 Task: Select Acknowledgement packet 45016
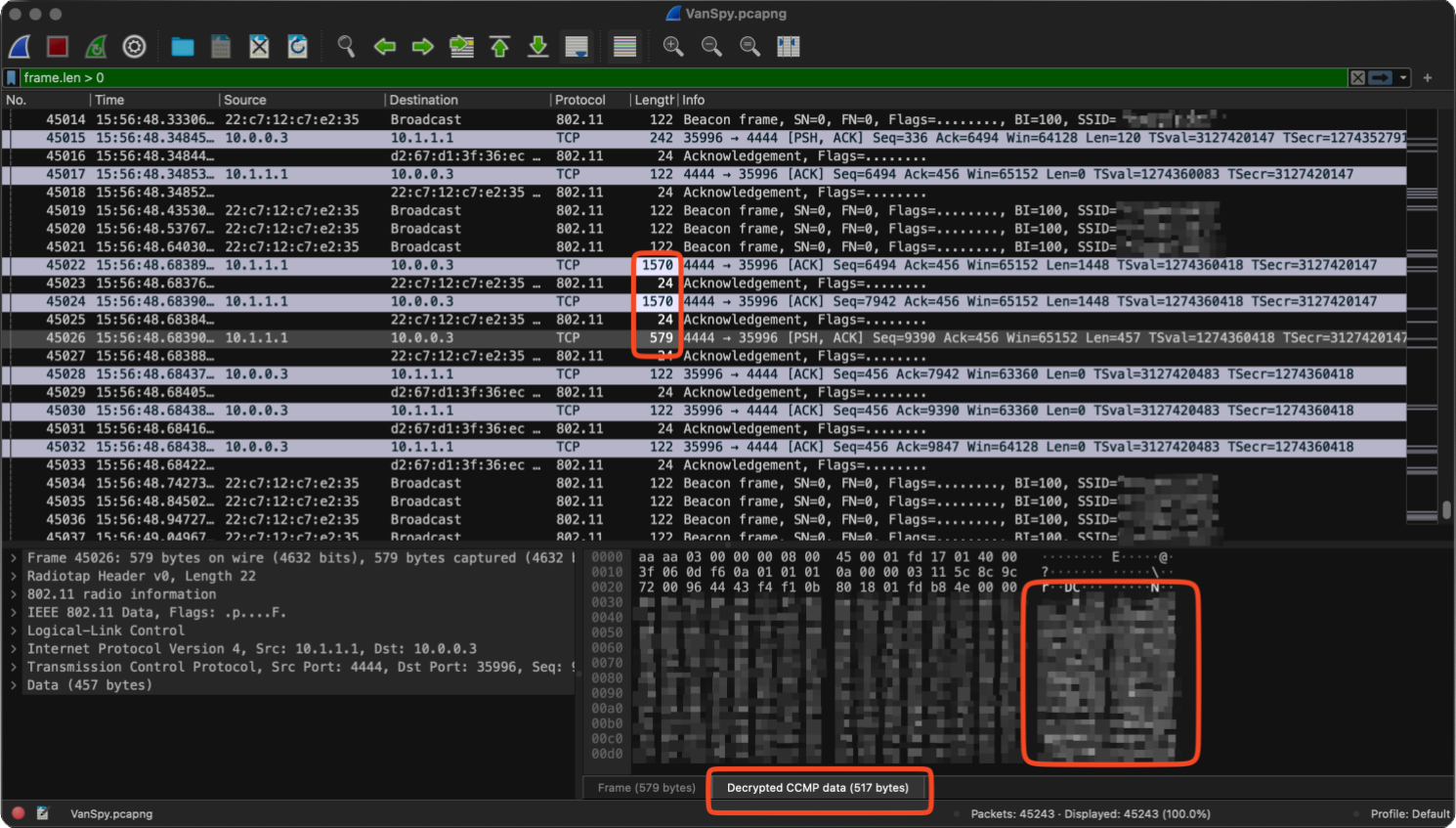pyautogui.click(x=704, y=155)
